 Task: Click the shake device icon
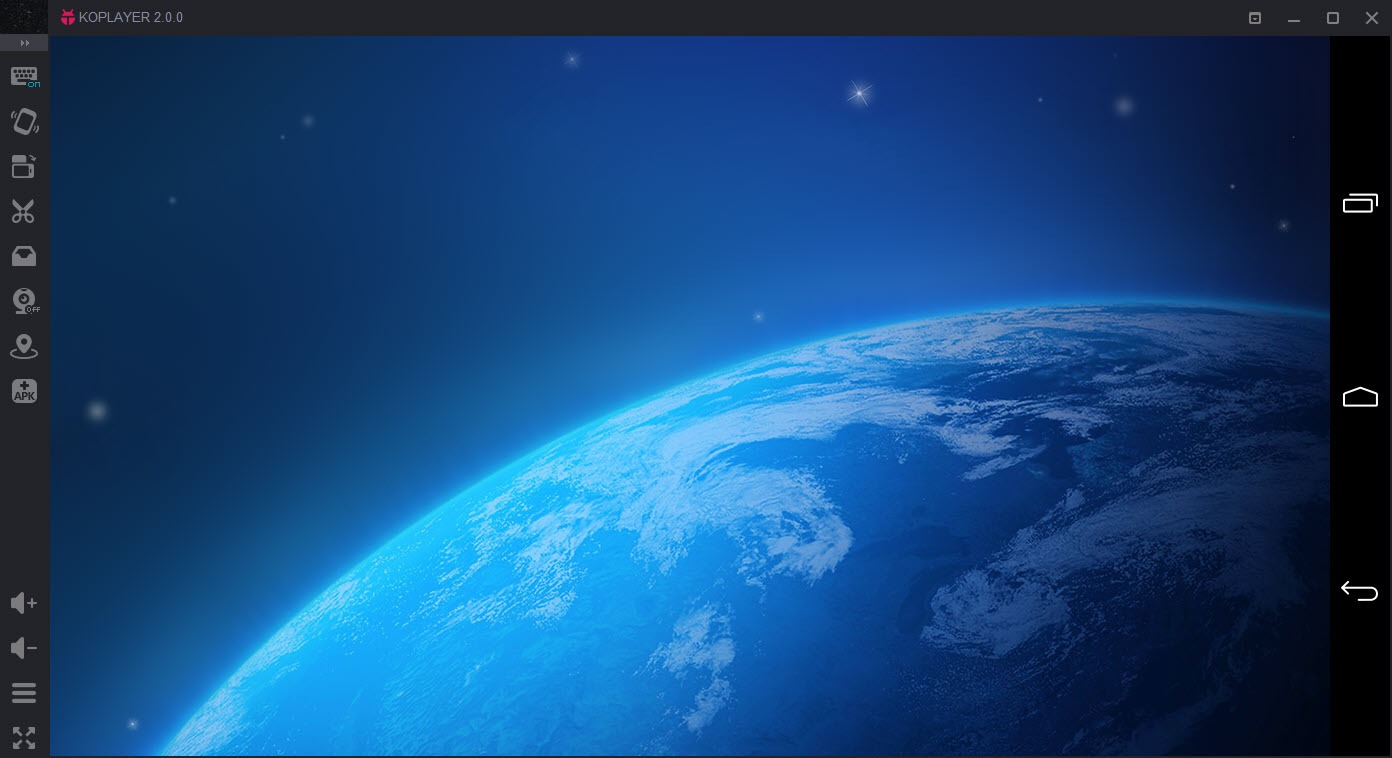point(24,122)
